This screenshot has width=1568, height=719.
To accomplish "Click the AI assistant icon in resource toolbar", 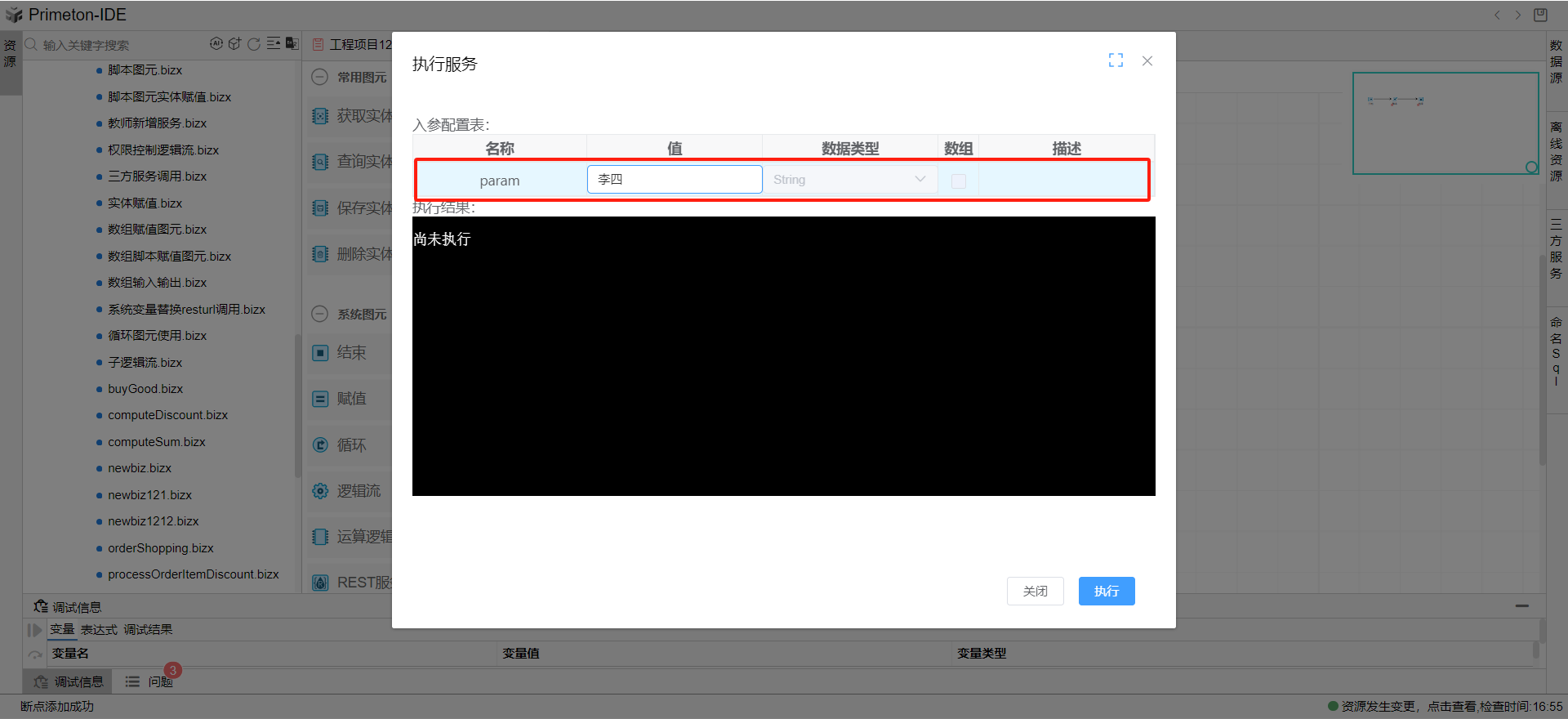I will [216, 44].
